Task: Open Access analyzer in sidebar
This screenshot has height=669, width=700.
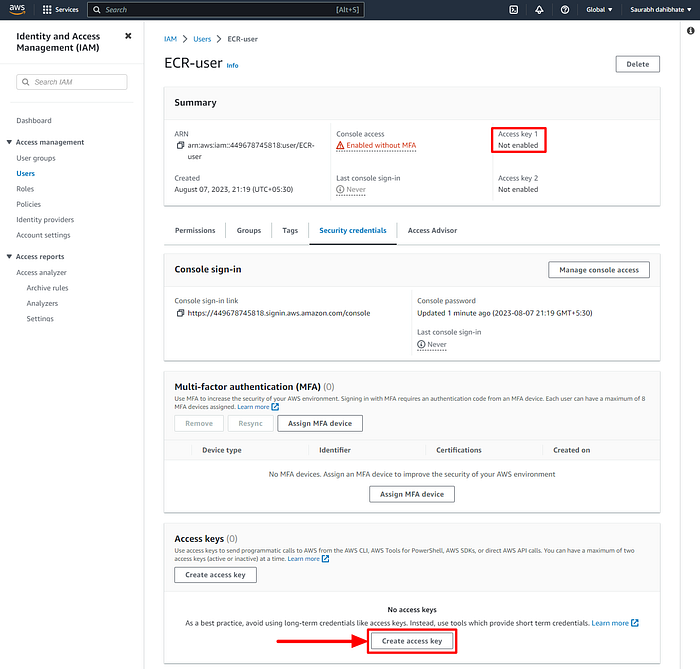Action: pos(42,272)
